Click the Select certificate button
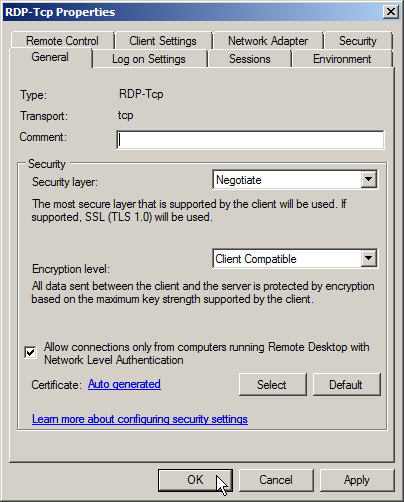Image resolution: width=404 pixels, height=502 pixels. 272,384
